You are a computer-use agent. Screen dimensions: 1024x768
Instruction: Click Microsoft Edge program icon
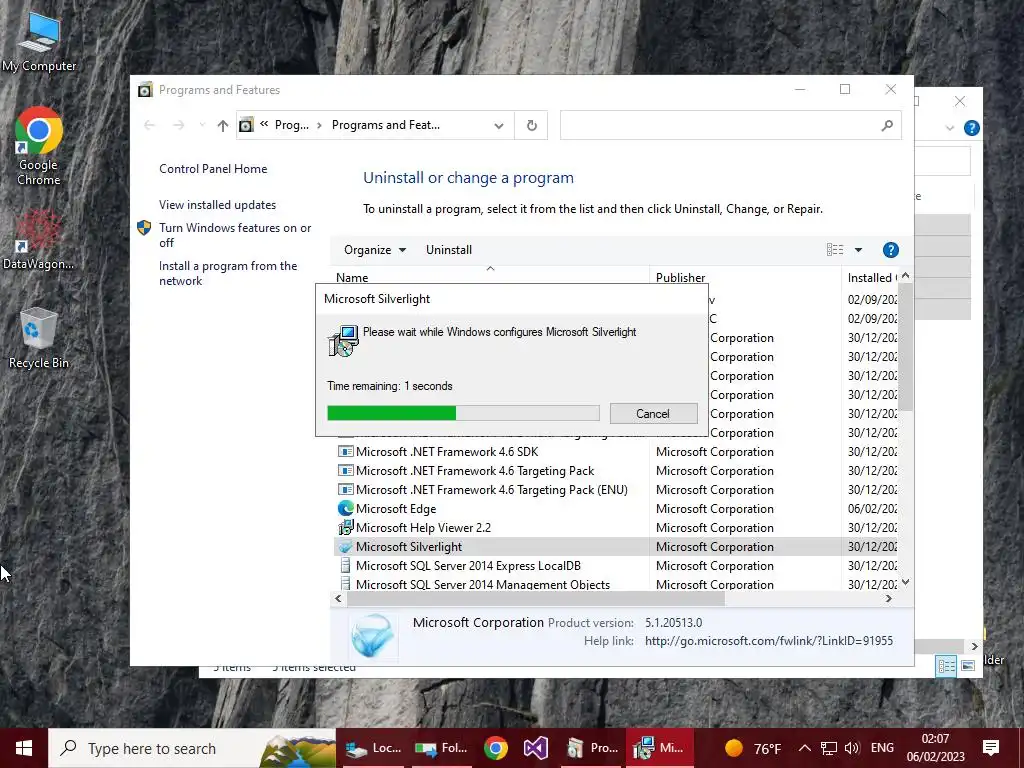point(345,509)
